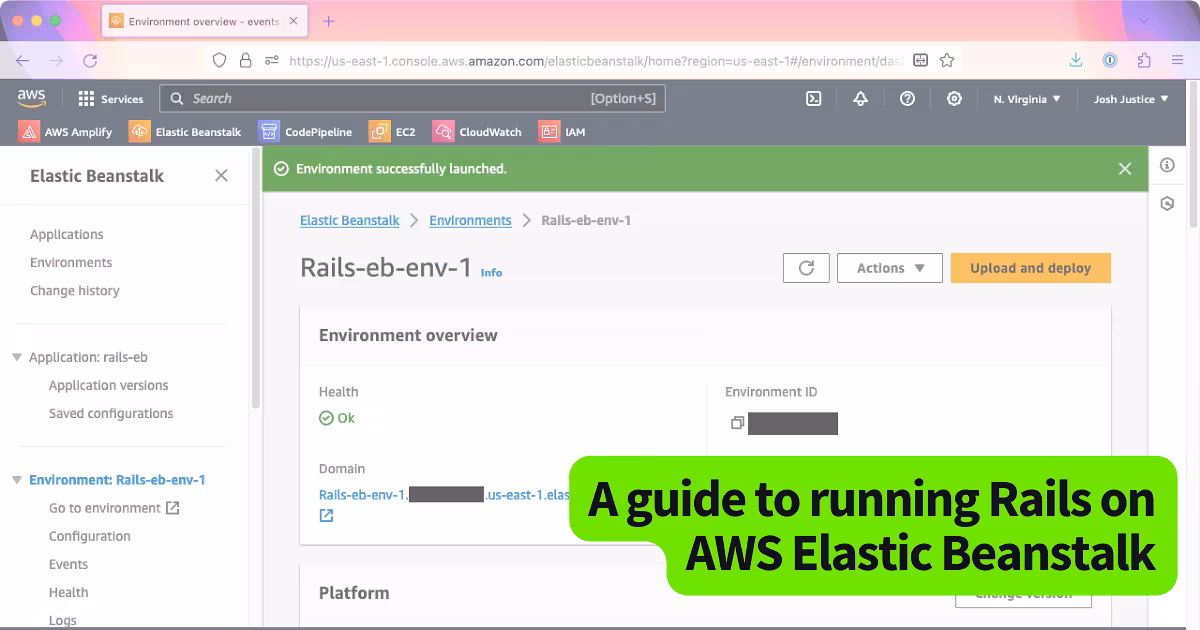Go to Applications in sidebar
The width and height of the screenshot is (1200, 630).
point(67,234)
